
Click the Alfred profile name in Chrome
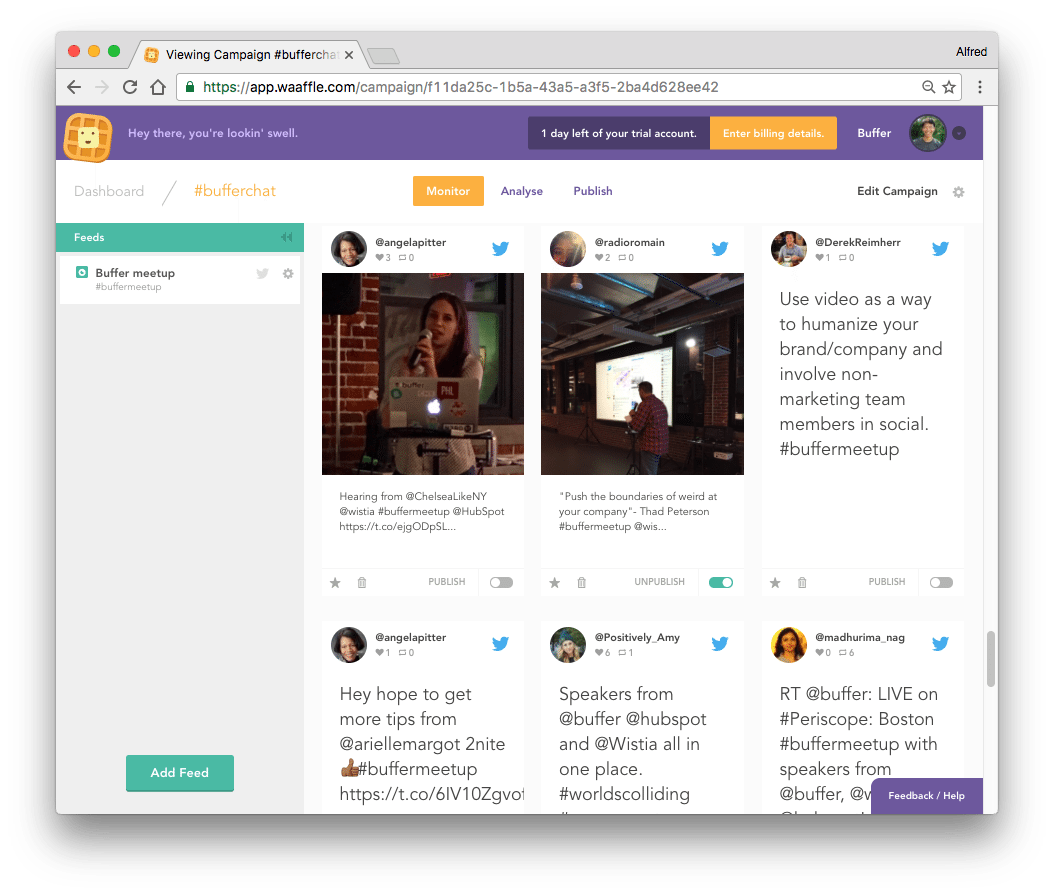(971, 52)
